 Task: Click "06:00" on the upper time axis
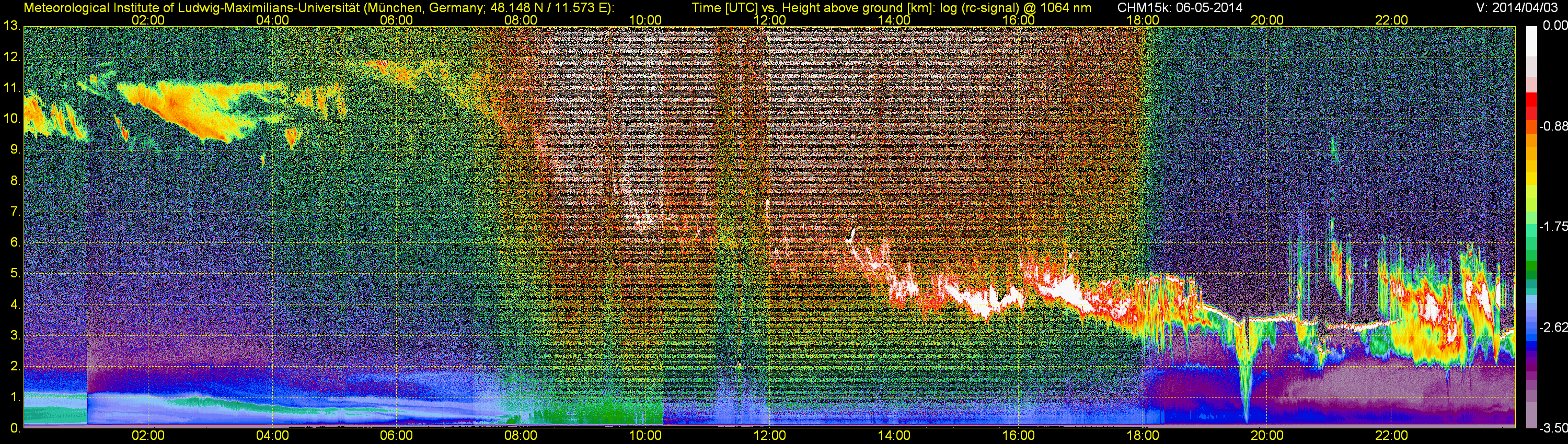click(396, 20)
